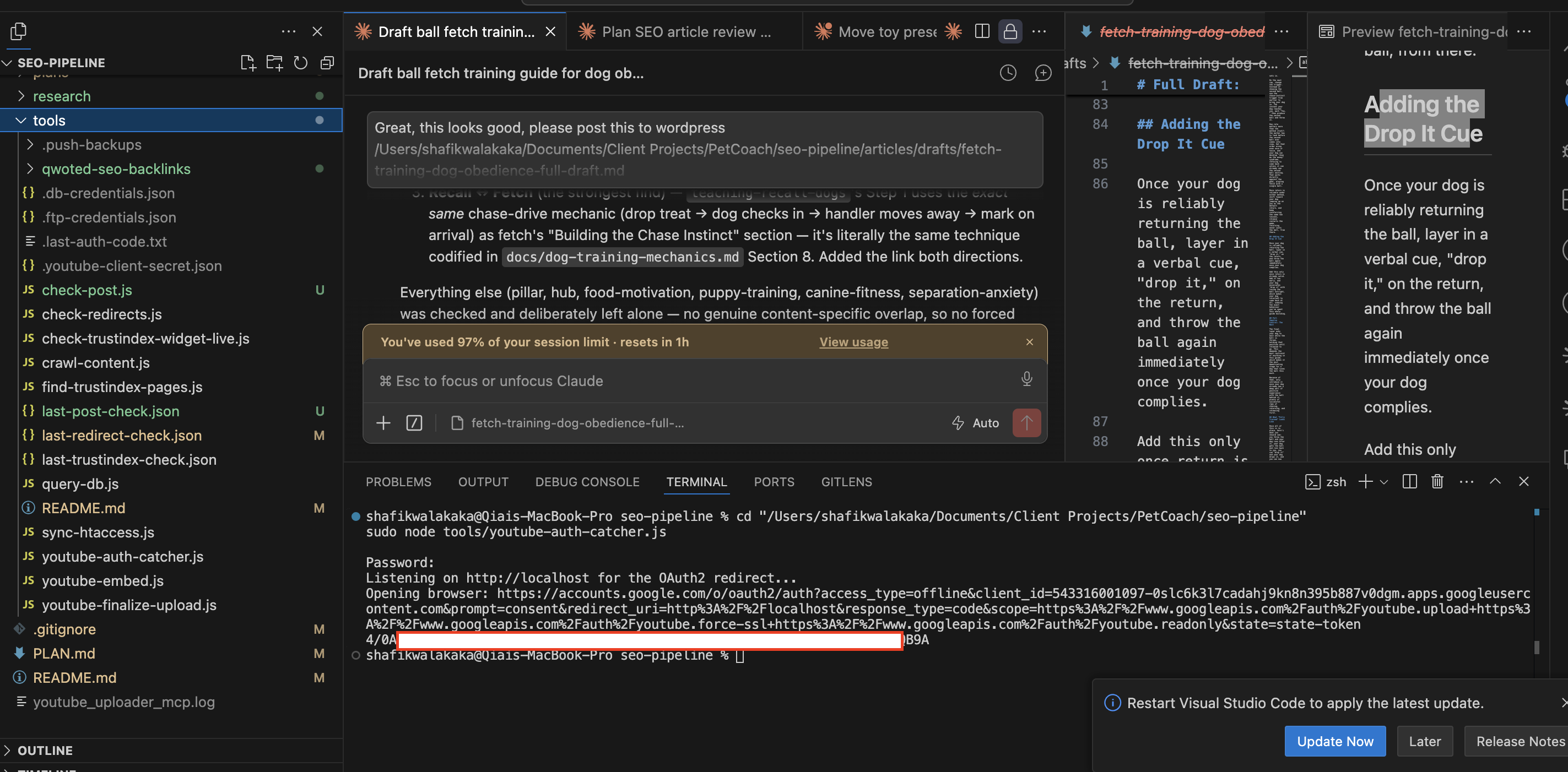Open crawl-content.js file
This screenshot has width=1568, height=772.
click(x=171, y=362)
